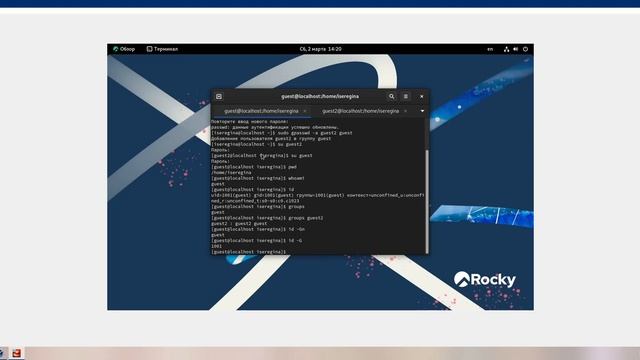The width and height of the screenshot is (640, 360).
Task: Open a new terminal tab with the plus-tab icon
Action: pos(219,96)
